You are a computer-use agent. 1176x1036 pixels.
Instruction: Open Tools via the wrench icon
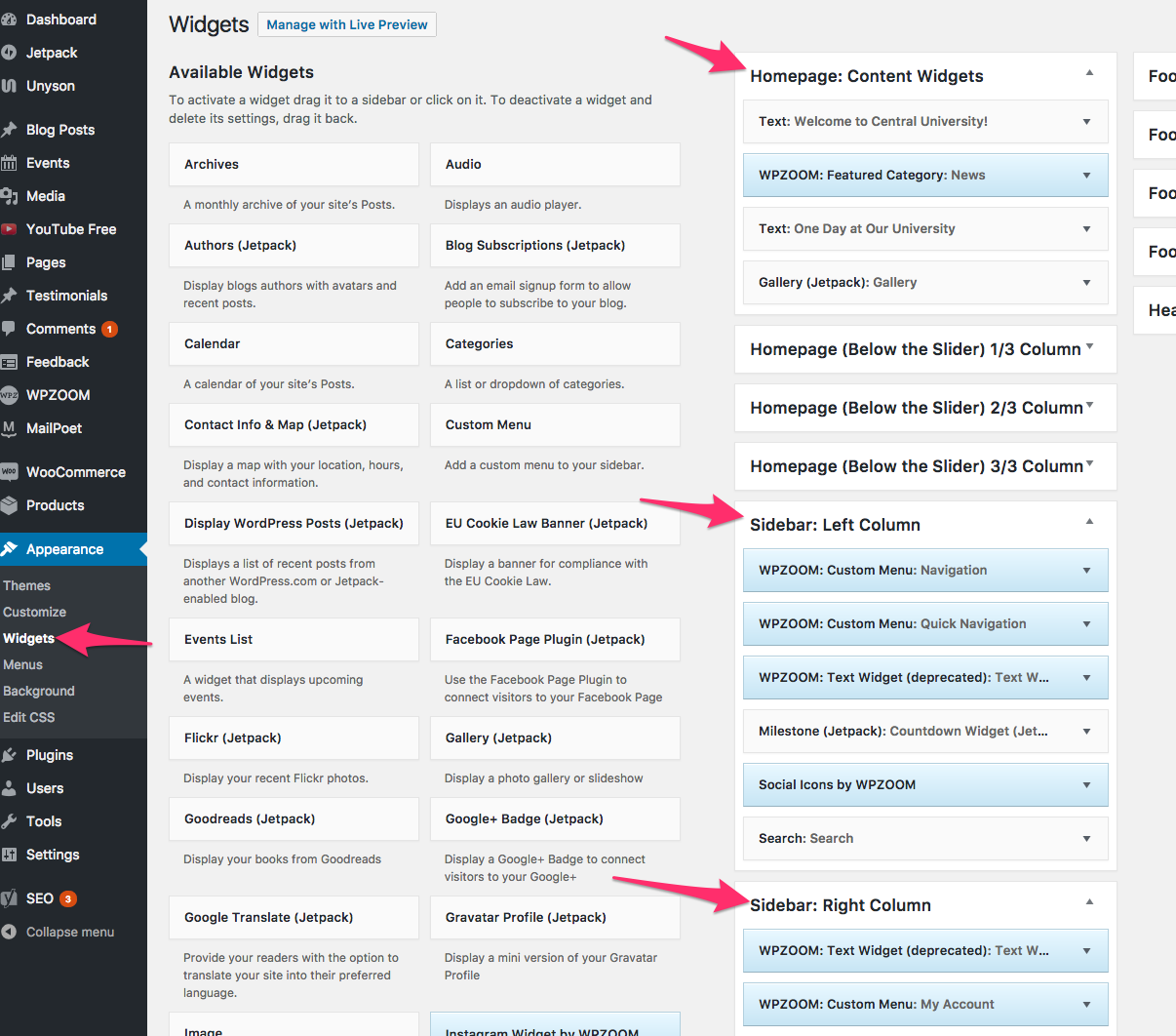click(9, 821)
